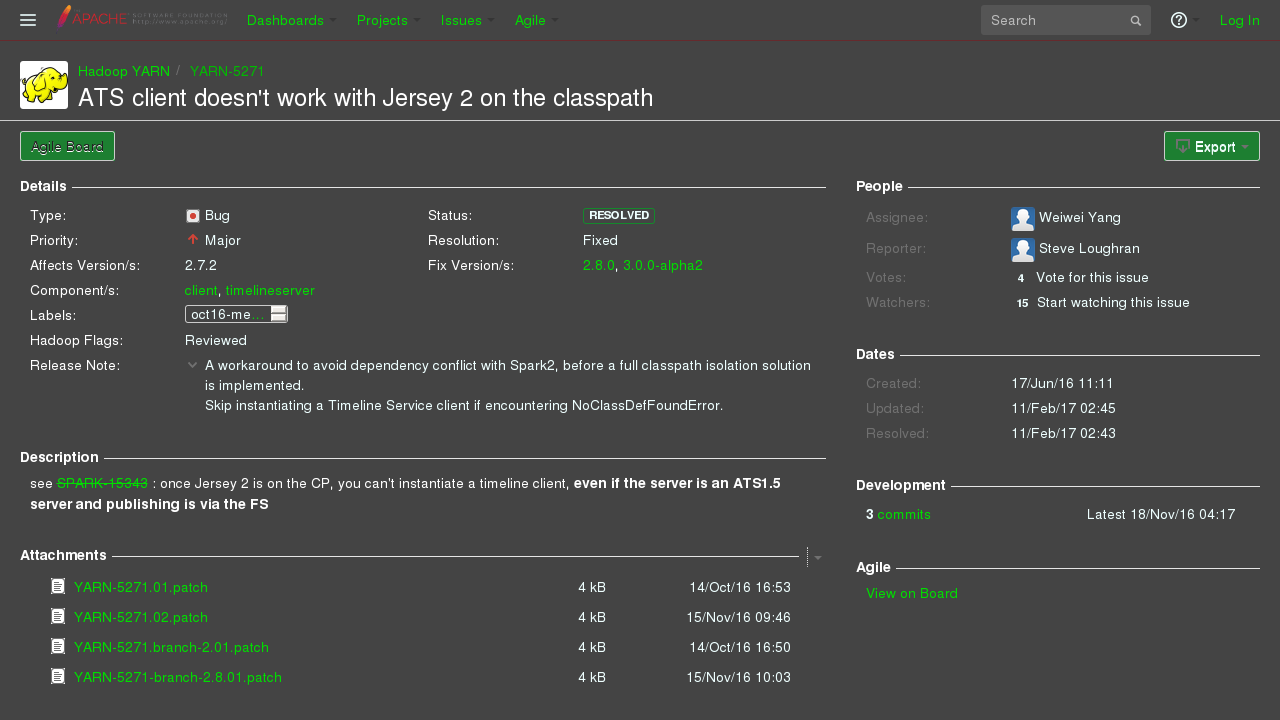1280x720 pixels.
Task: Collapse the Release Note chevron
Action: tap(193, 365)
